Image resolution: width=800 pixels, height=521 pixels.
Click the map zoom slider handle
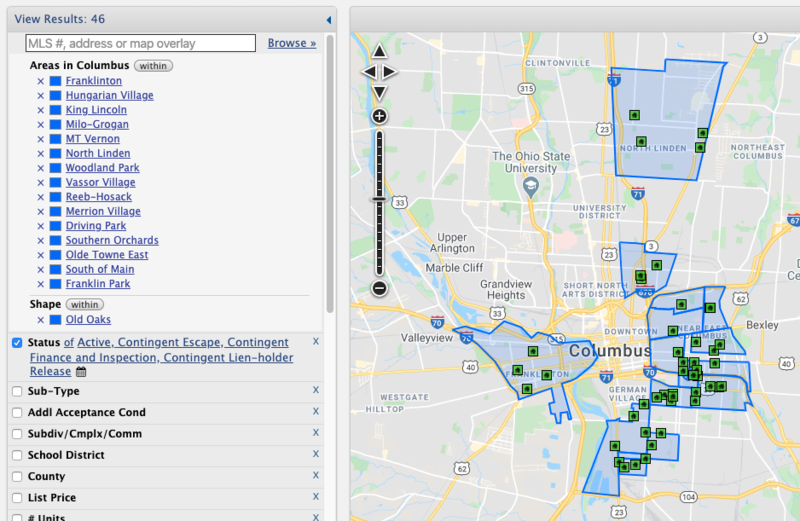pos(379,199)
